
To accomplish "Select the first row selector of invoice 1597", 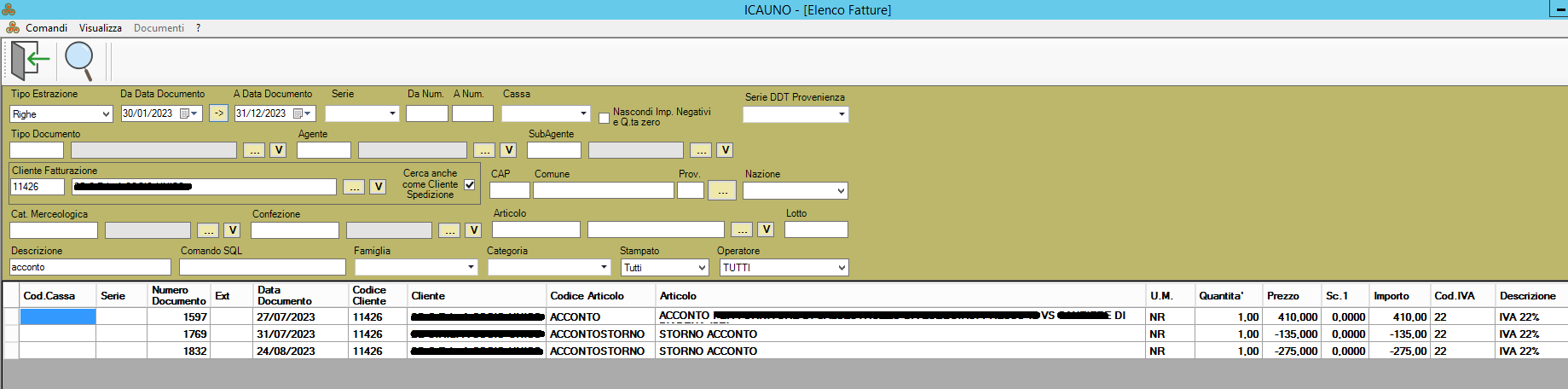I will [x=11, y=316].
